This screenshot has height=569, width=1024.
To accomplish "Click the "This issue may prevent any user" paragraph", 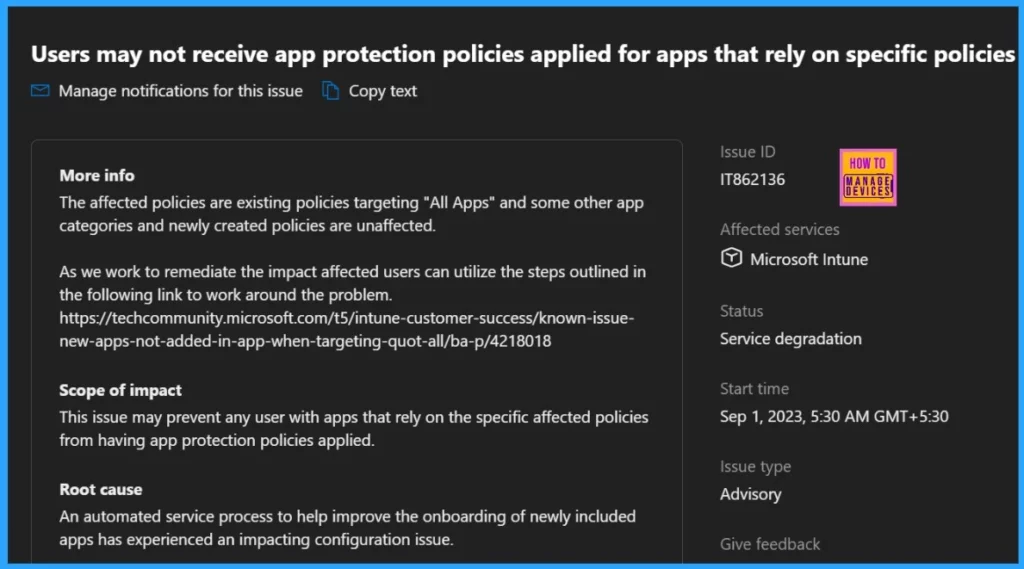I will [354, 429].
